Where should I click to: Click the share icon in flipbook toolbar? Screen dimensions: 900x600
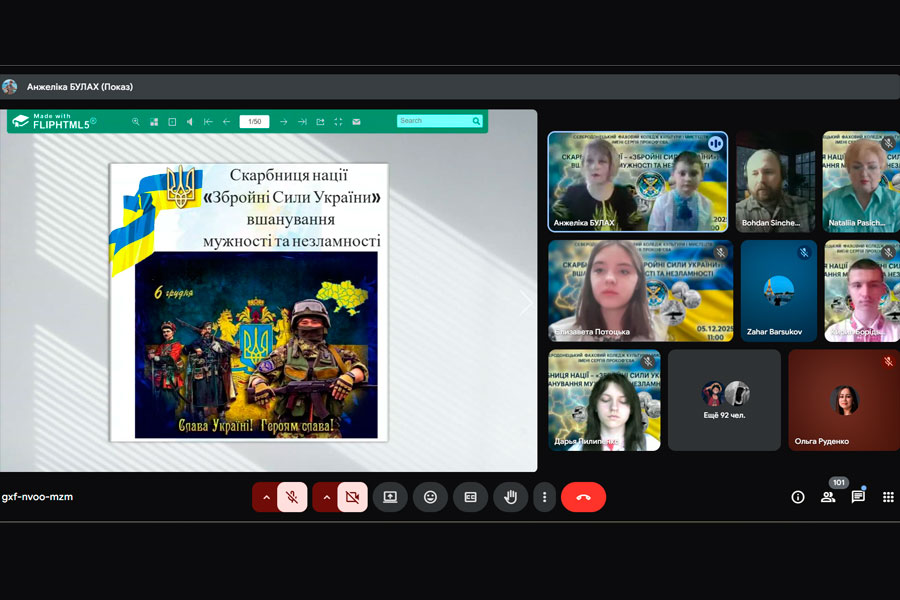pyautogui.click(x=320, y=122)
